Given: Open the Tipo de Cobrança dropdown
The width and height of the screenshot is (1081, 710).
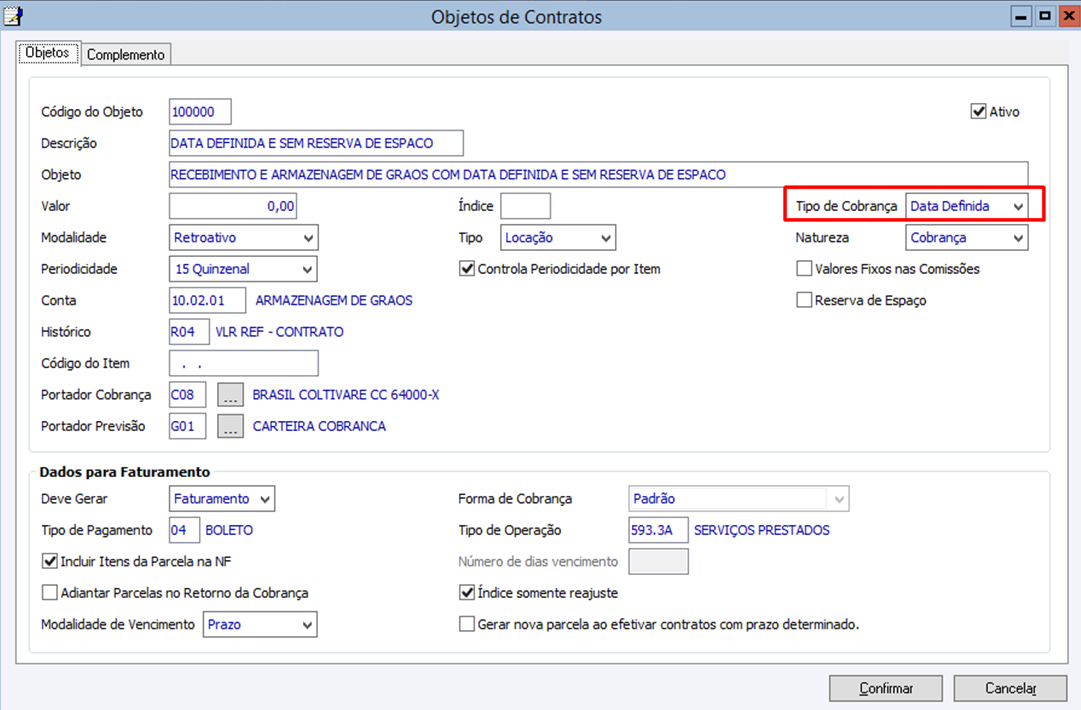Looking at the screenshot, I should click(966, 206).
